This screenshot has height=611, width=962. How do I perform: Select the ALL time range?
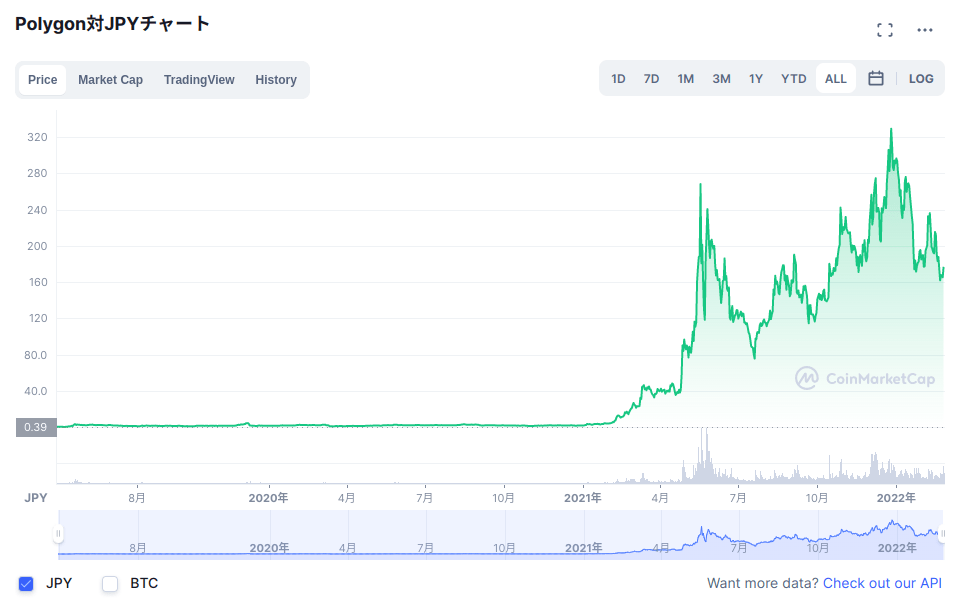pos(836,79)
